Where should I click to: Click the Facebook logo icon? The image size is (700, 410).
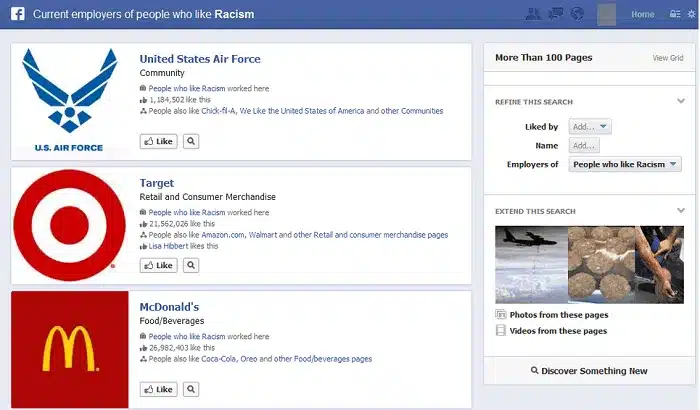click(17, 15)
